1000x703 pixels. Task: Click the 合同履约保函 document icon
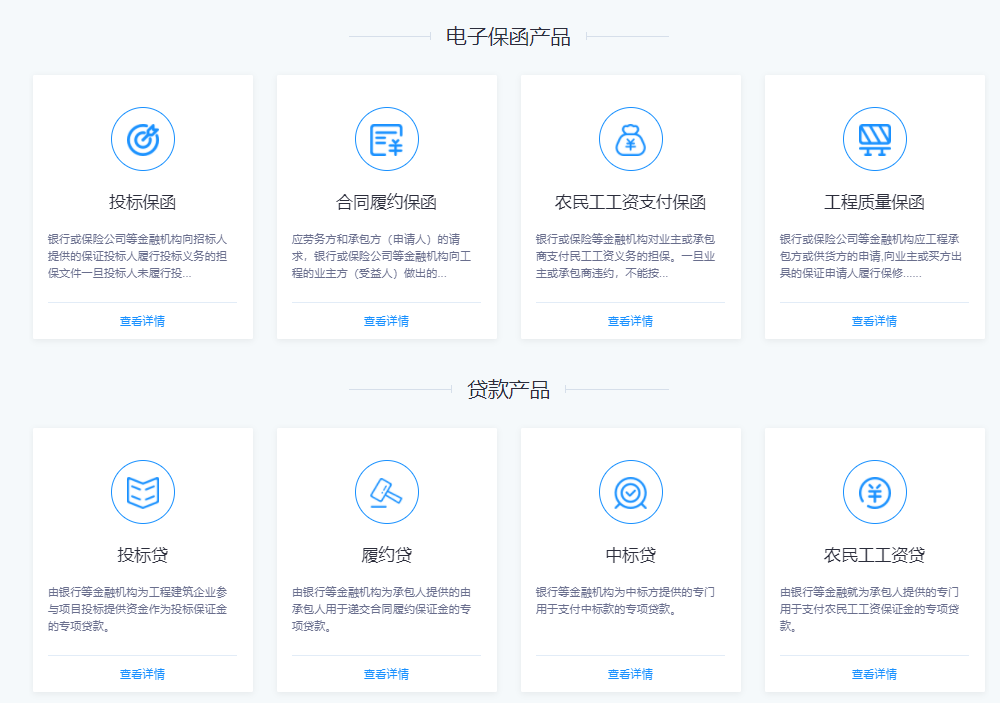[x=387, y=139]
